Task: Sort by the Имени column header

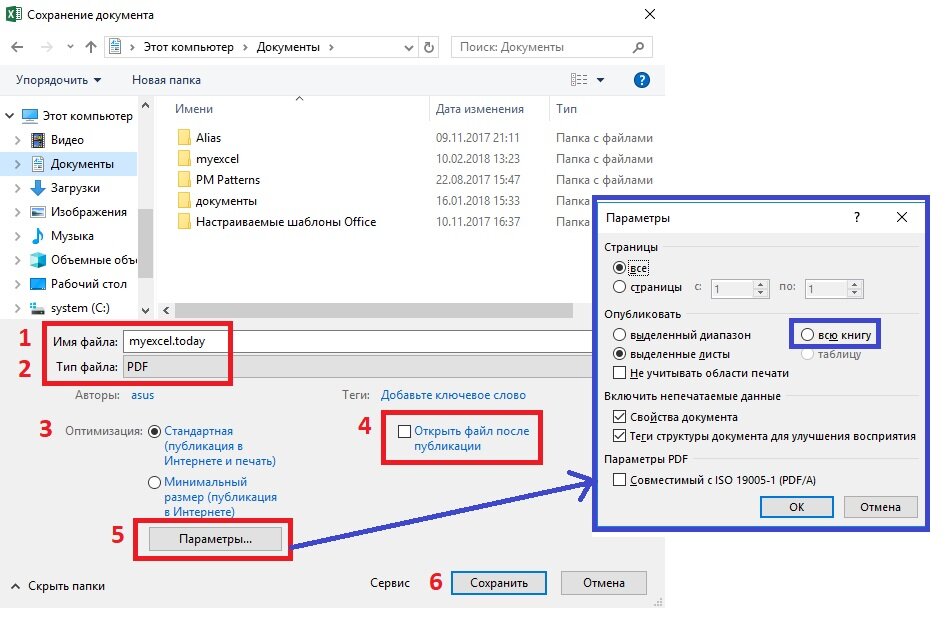Action: [x=194, y=109]
